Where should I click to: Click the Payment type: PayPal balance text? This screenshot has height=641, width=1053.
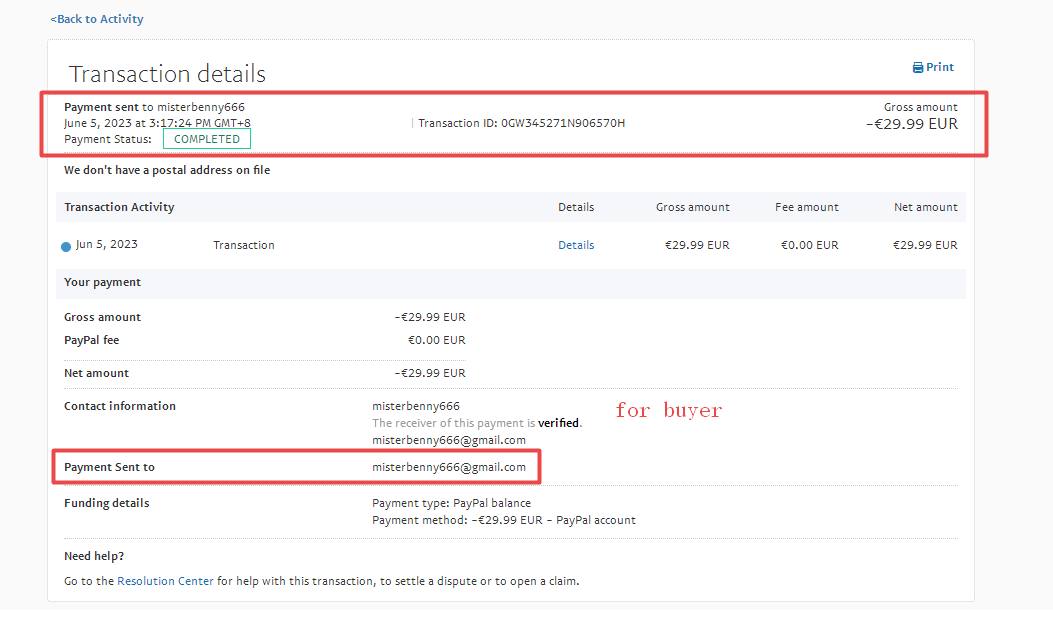[x=451, y=503]
